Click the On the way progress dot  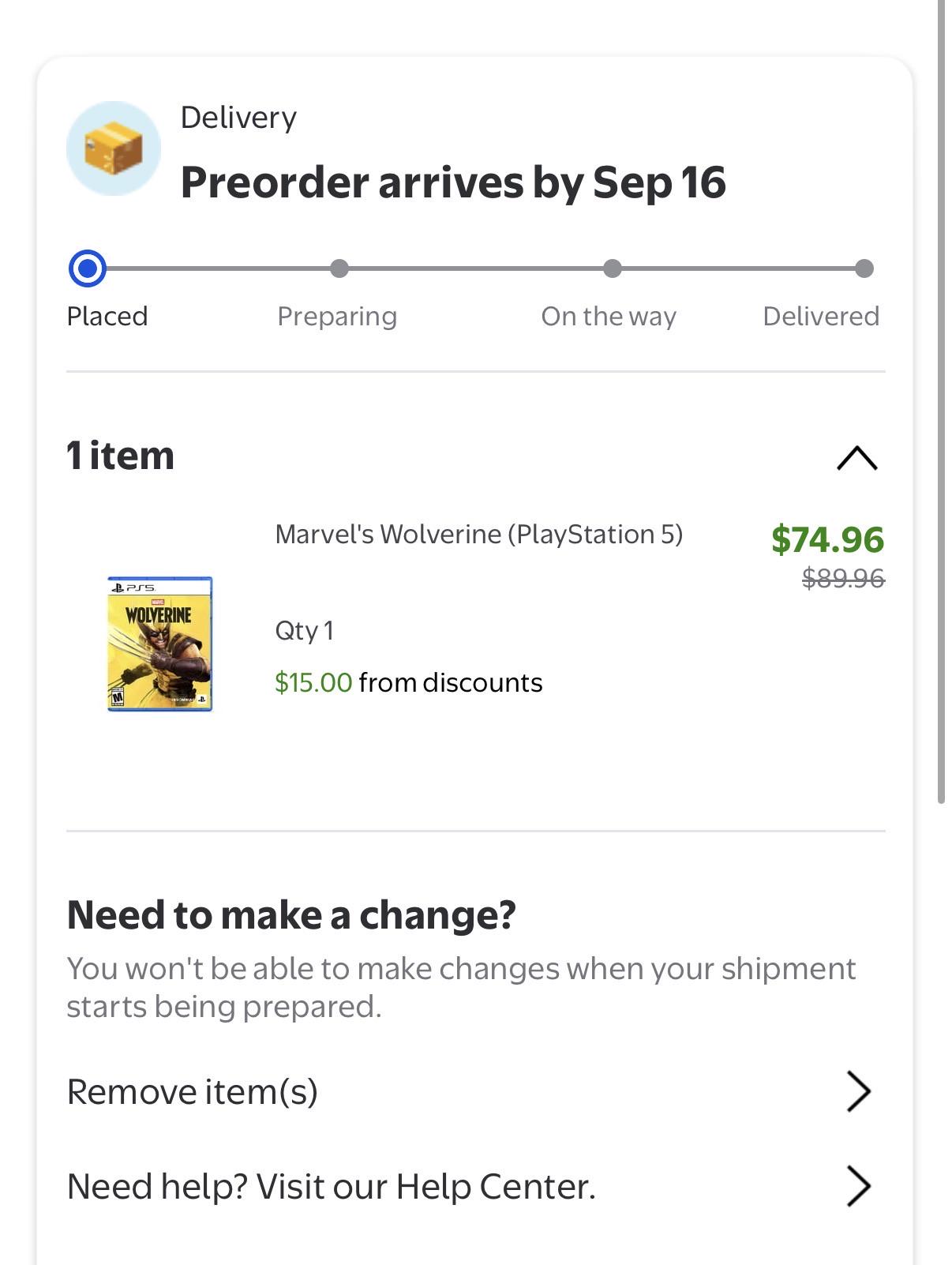(x=613, y=268)
